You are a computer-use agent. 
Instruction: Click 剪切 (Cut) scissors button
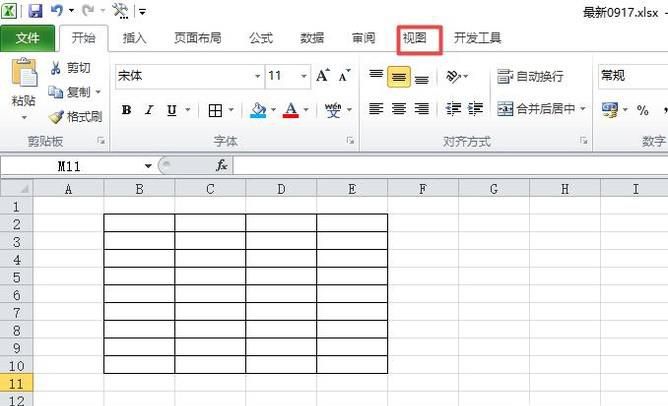tap(71, 68)
